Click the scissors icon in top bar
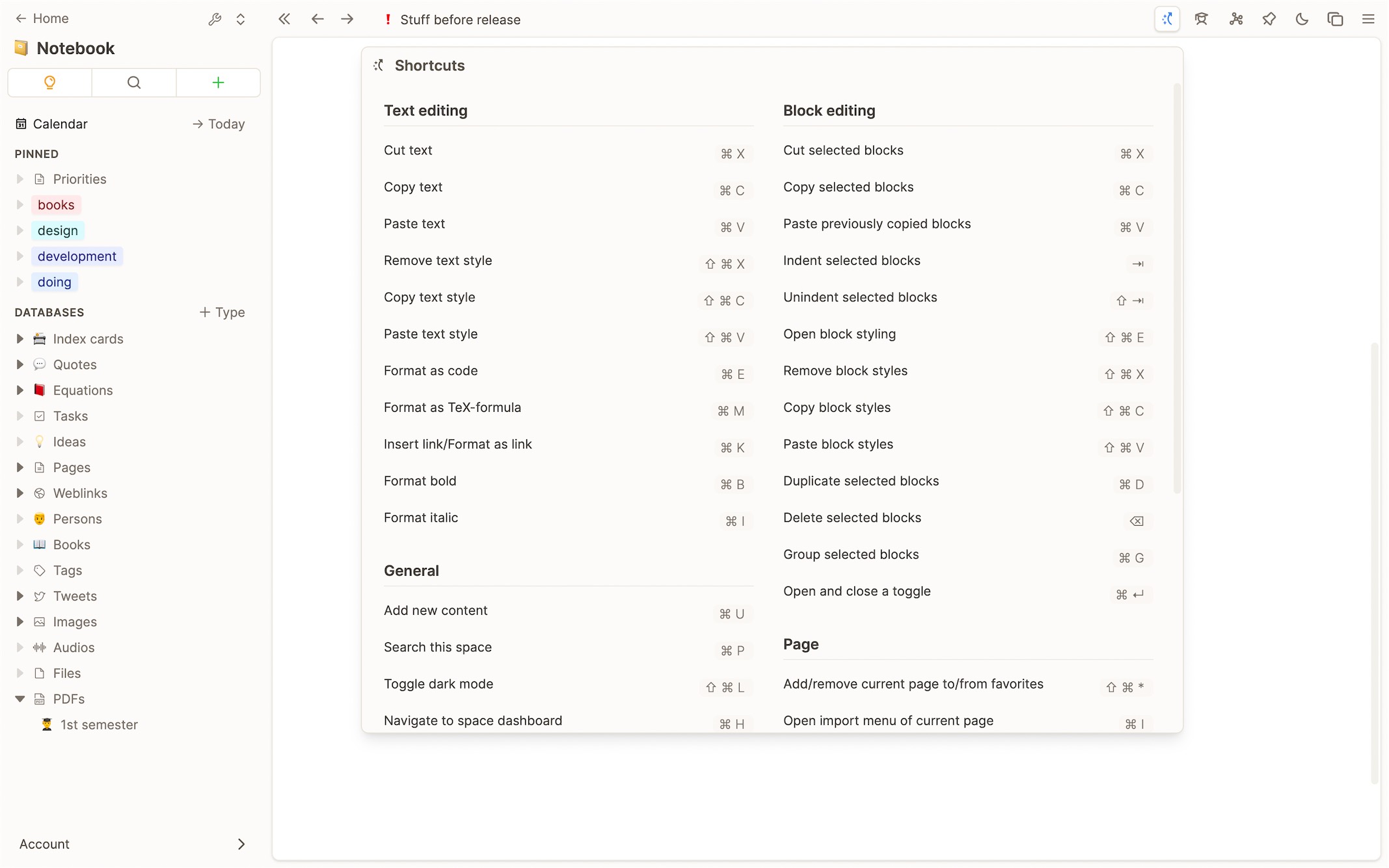Image resolution: width=1389 pixels, height=868 pixels. 1235,19
